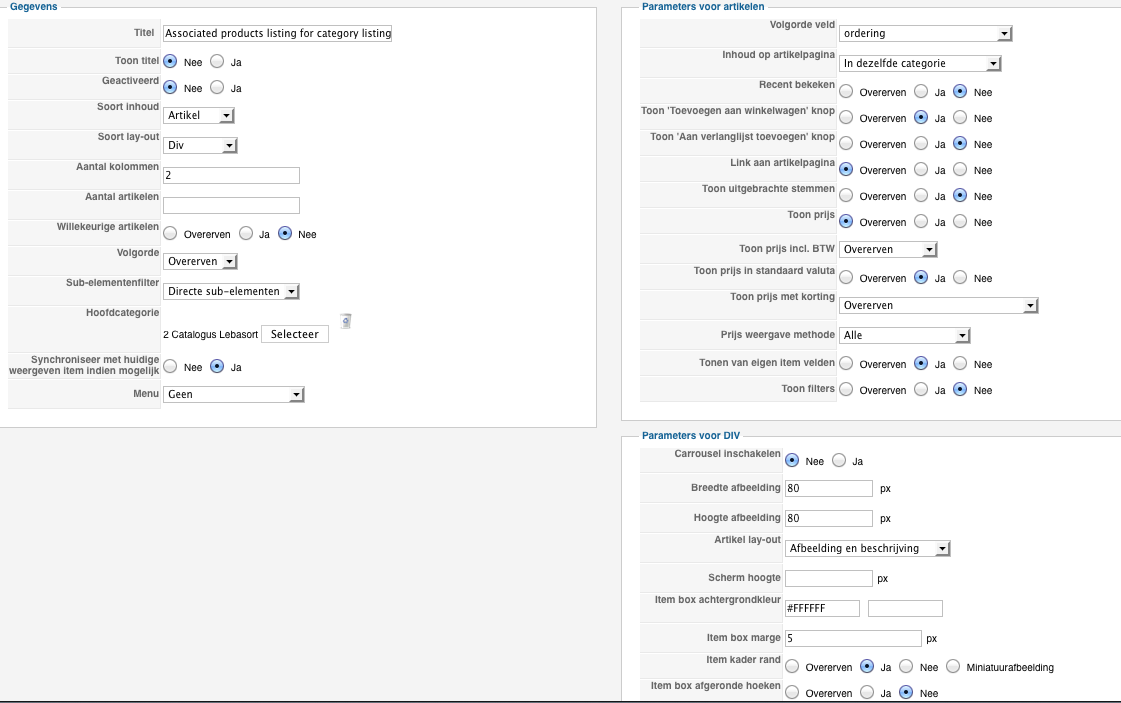Choose Nee for Synchroniseer met huidige item
1121x703 pixels.
pos(170,367)
